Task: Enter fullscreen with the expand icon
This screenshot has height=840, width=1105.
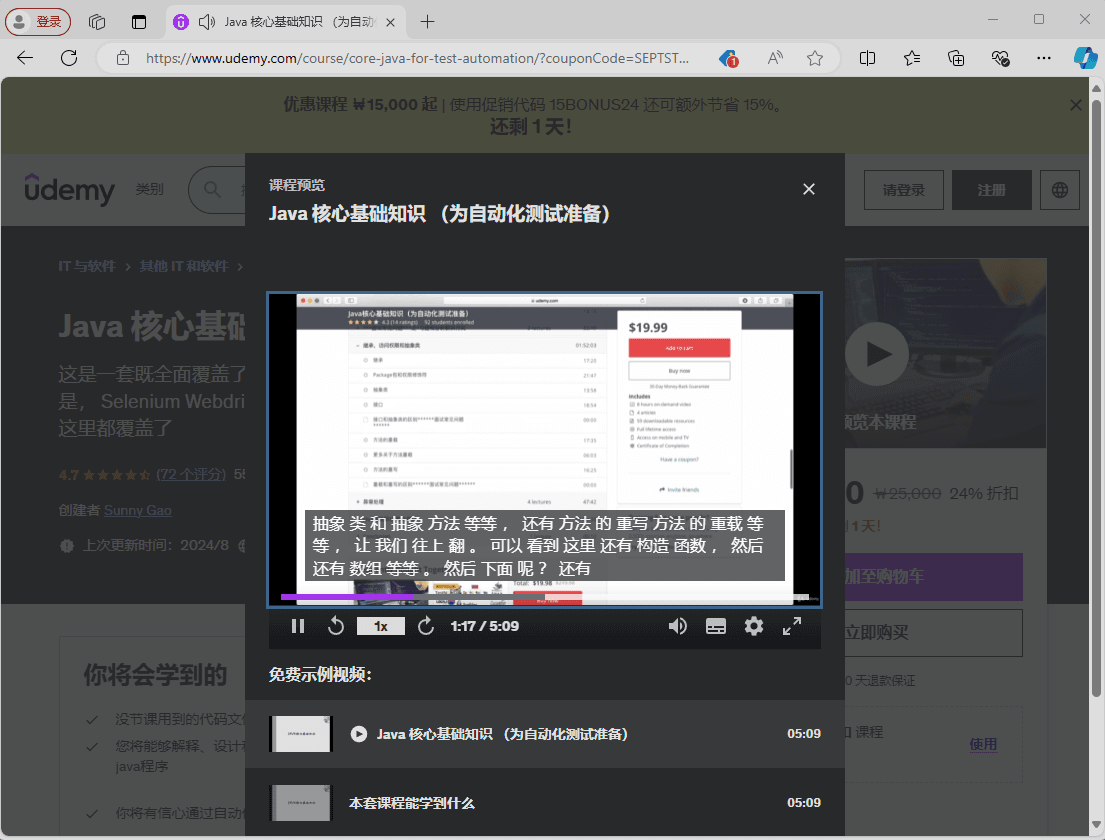Action: point(791,625)
